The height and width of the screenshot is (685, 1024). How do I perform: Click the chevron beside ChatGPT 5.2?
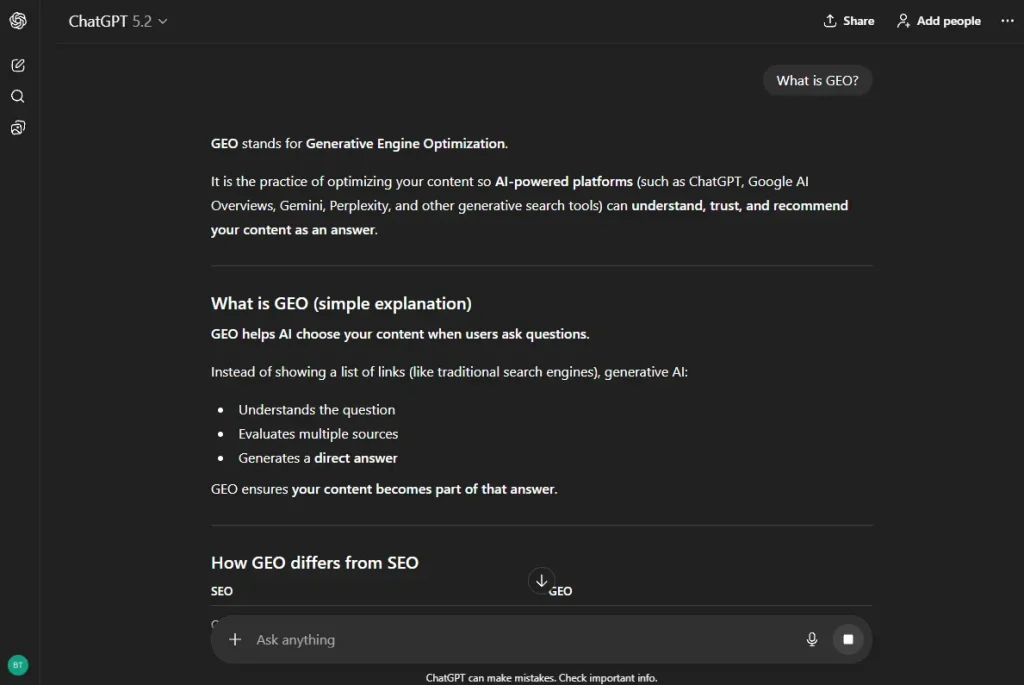tap(162, 21)
